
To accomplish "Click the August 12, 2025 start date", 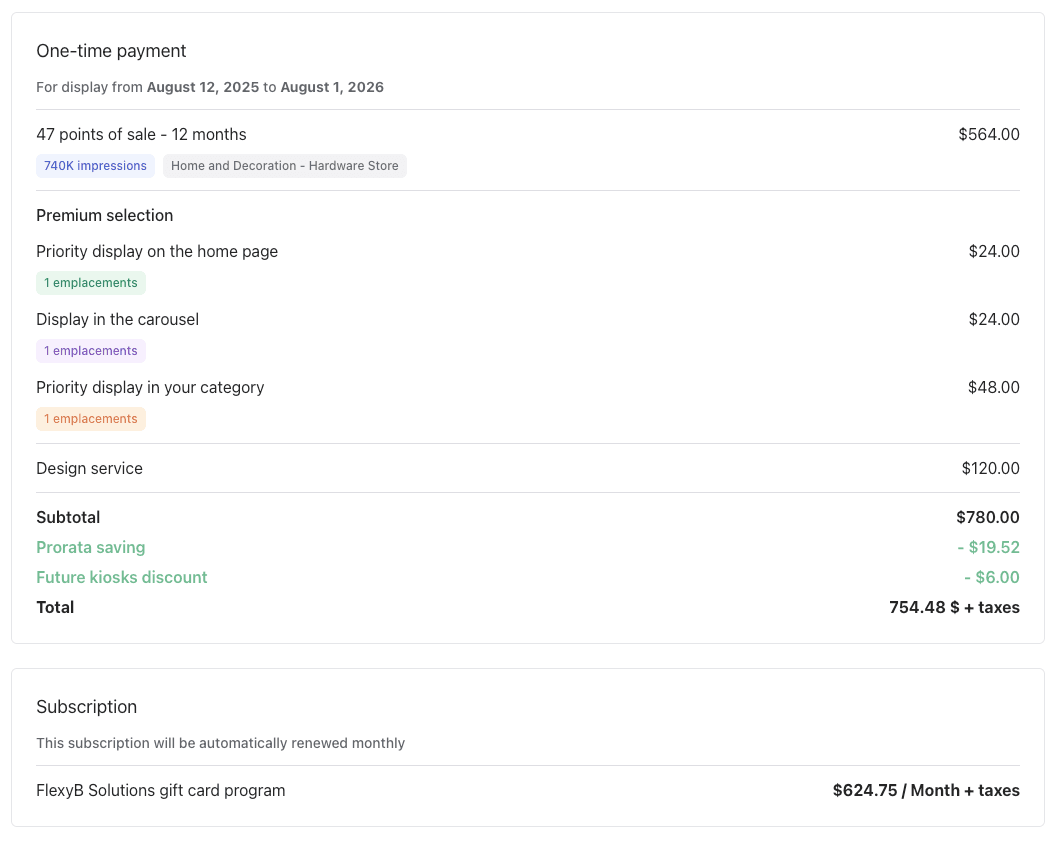I will [x=203, y=87].
